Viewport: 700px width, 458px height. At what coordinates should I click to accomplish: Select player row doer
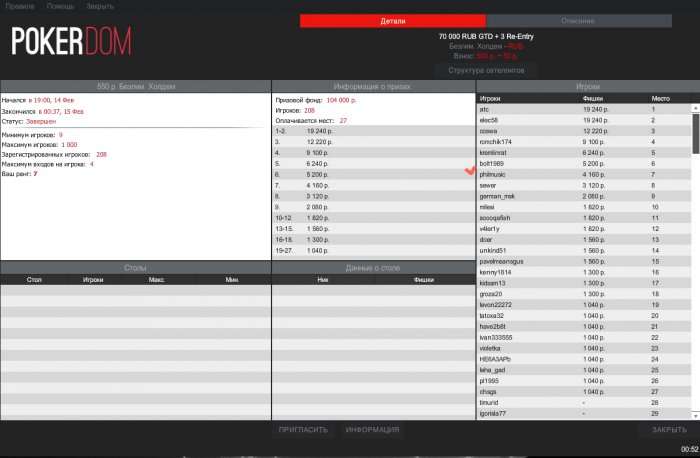pos(584,240)
